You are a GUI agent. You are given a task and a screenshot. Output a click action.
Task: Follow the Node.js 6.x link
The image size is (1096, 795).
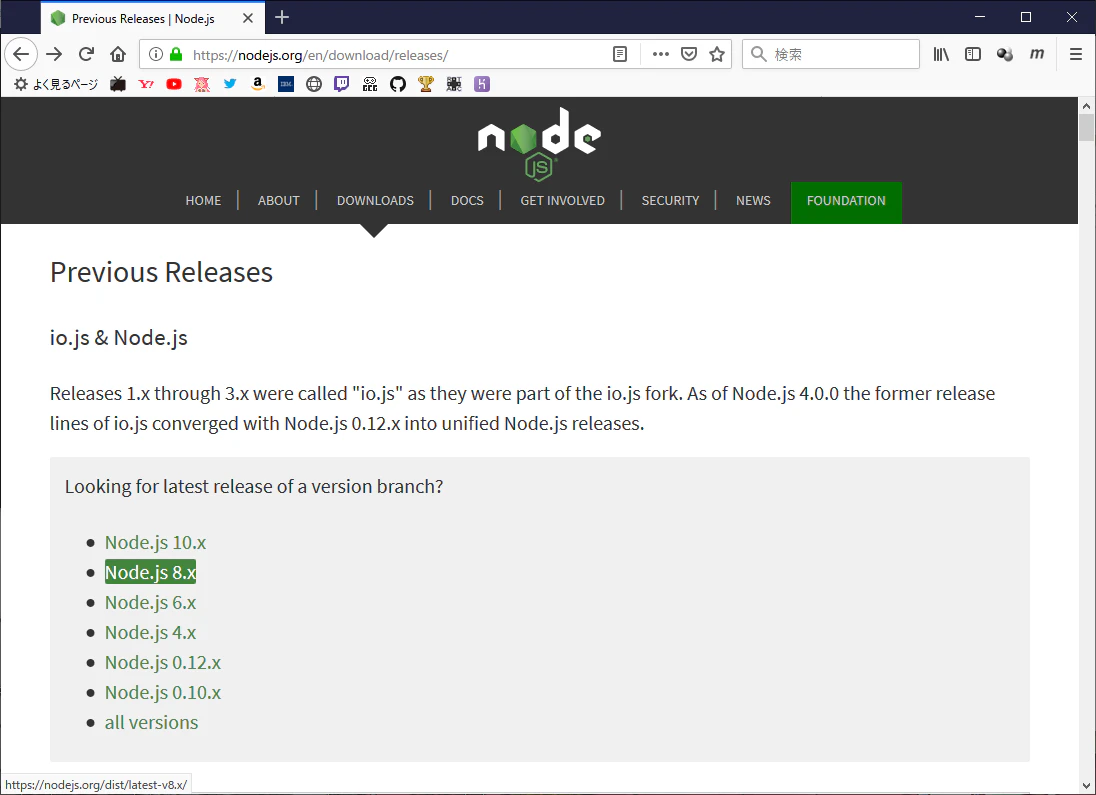click(150, 603)
